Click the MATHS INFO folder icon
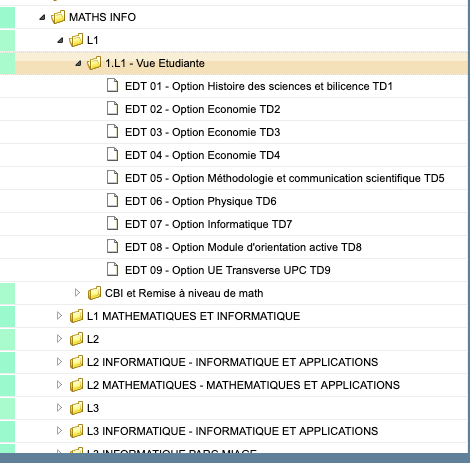This screenshot has width=470, height=463. tap(58, 17)
